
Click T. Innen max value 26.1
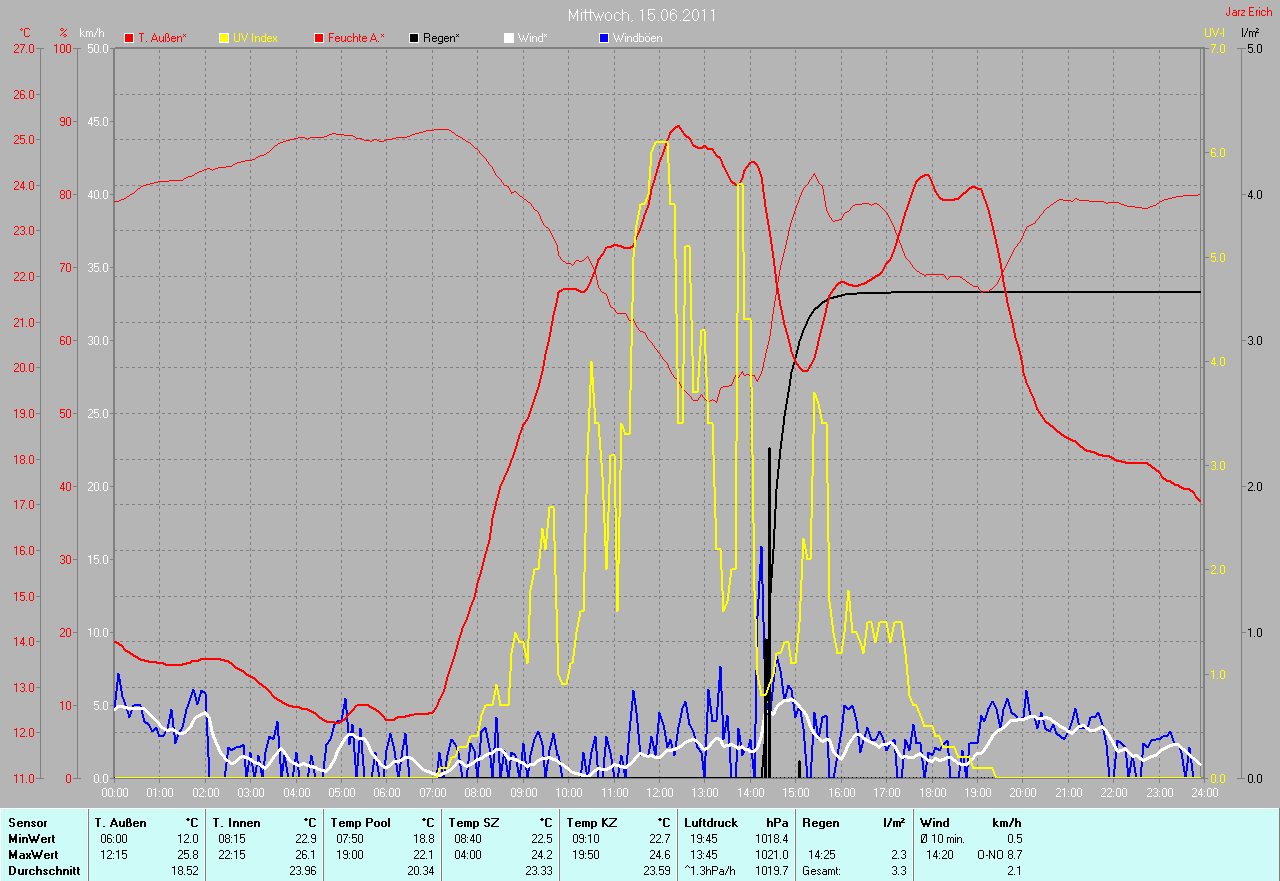coord(305,855)
